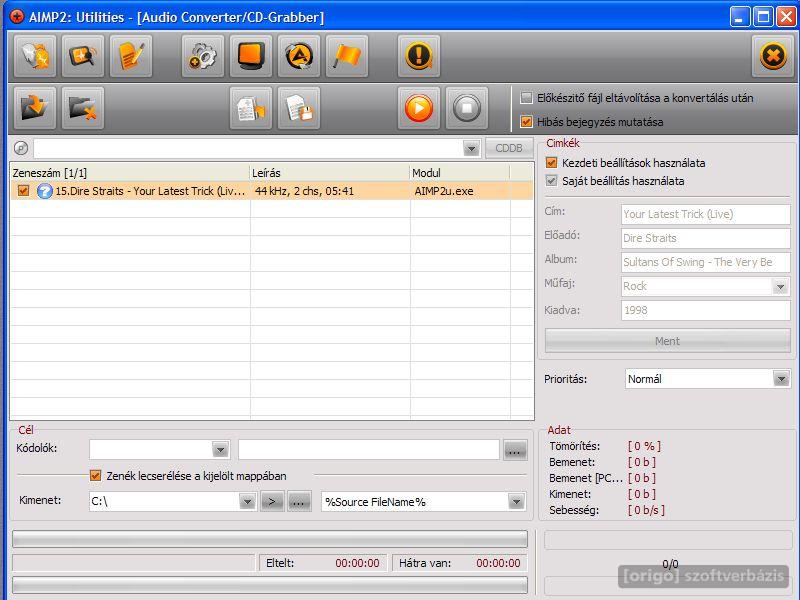800x600 pixels.
Task: Click the Sebesség value '[ 0 b/s ]'
Action: 646,510
